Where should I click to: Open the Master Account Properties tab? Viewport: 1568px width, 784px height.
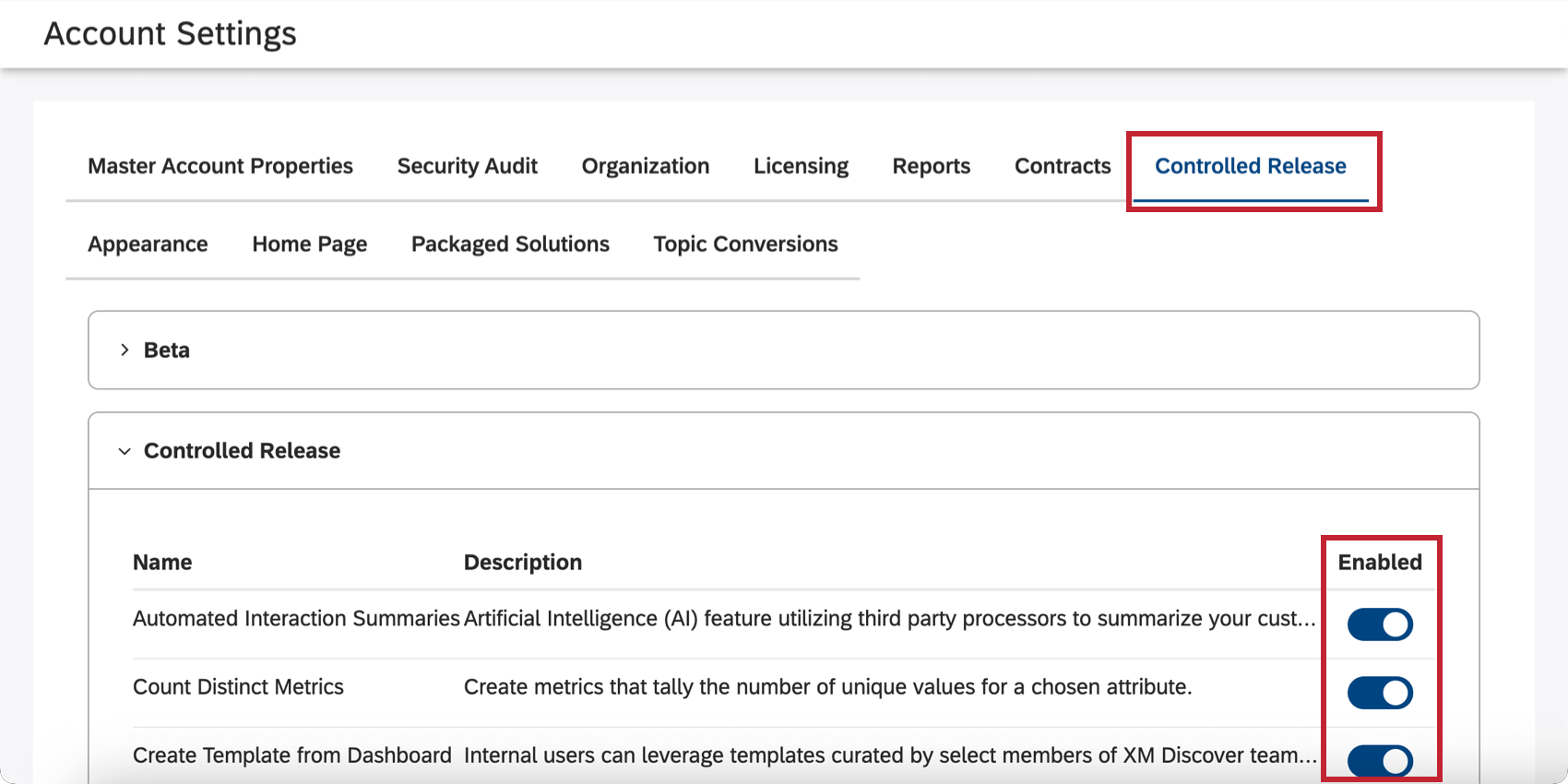(x=220, y=166)
